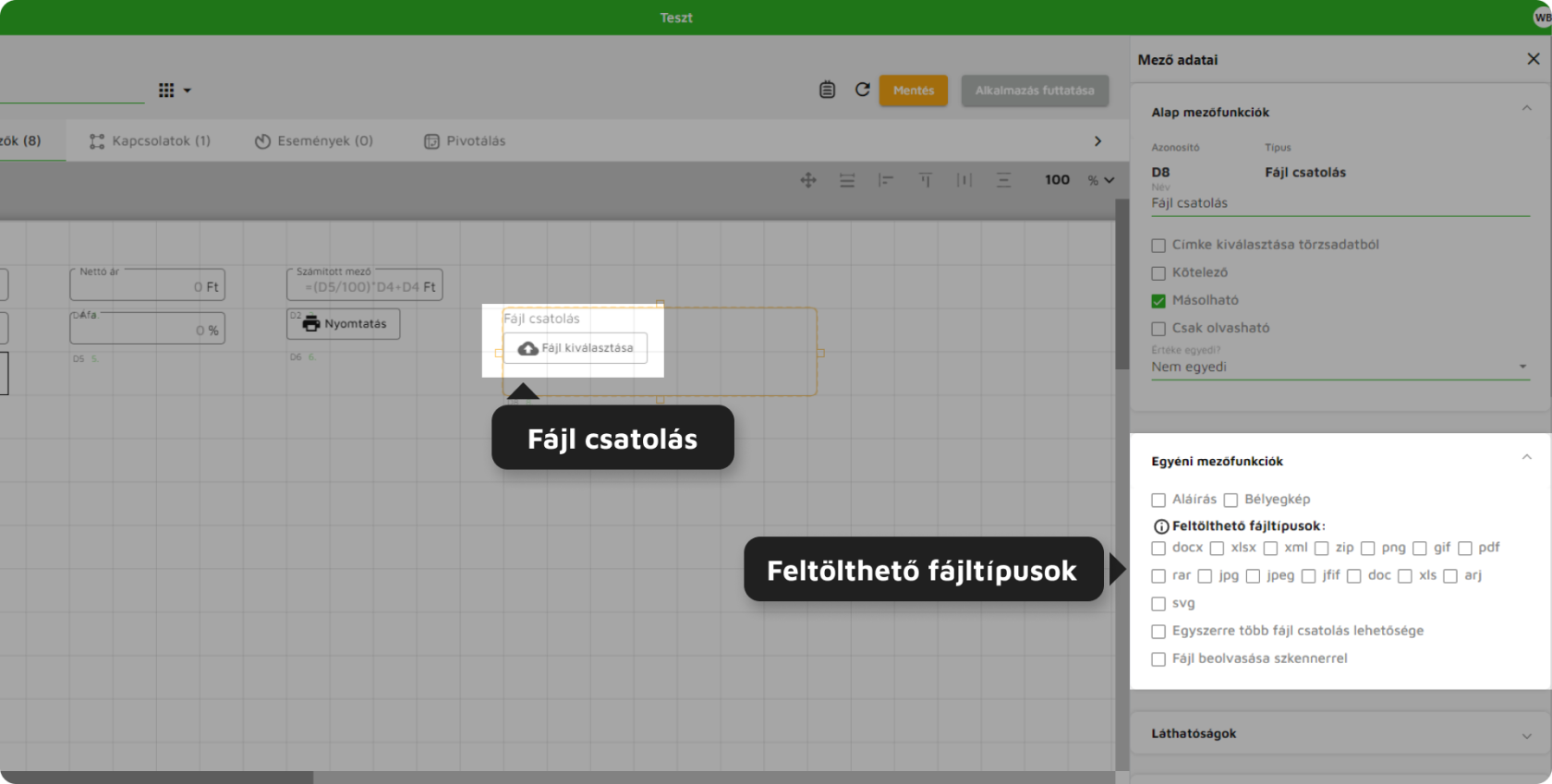This screenshot has height=784, width=1552.
Task: Check the xls file type box
Action: pyautogui.click(x=1405, y=576)
